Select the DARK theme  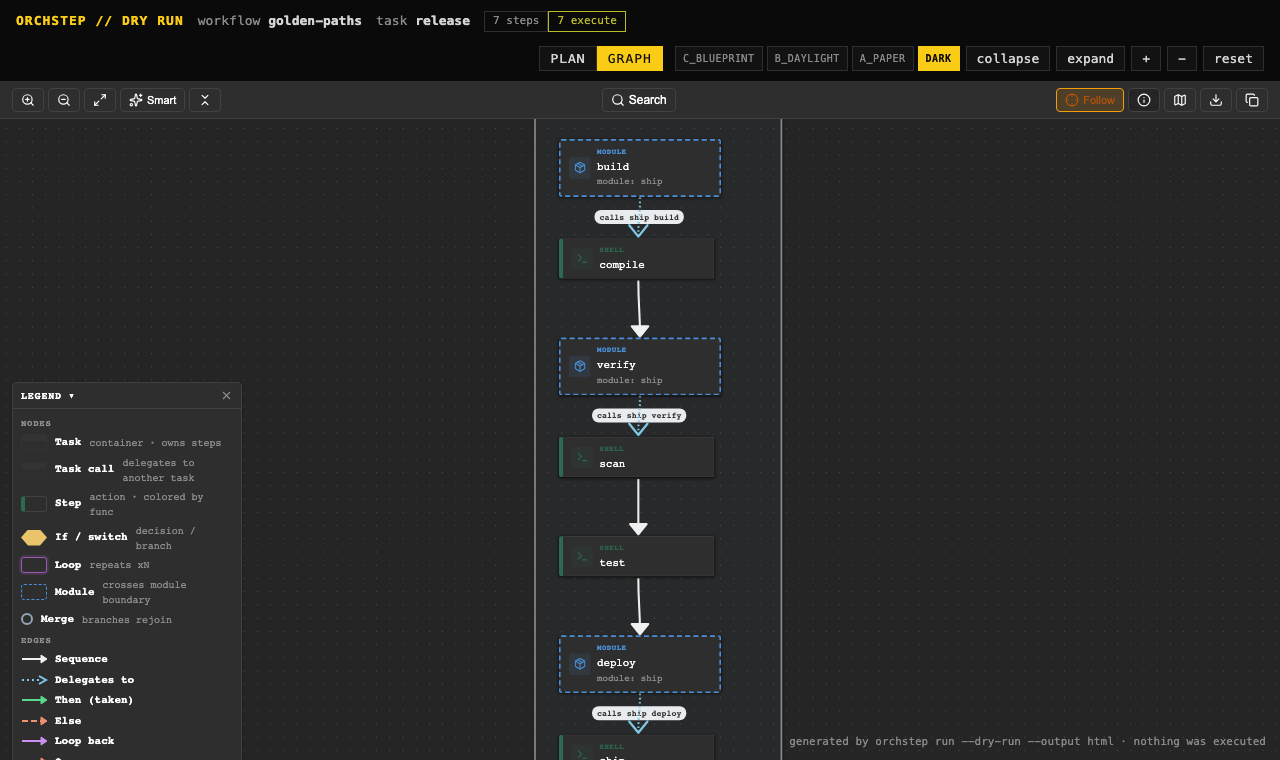tap(939, 58)
